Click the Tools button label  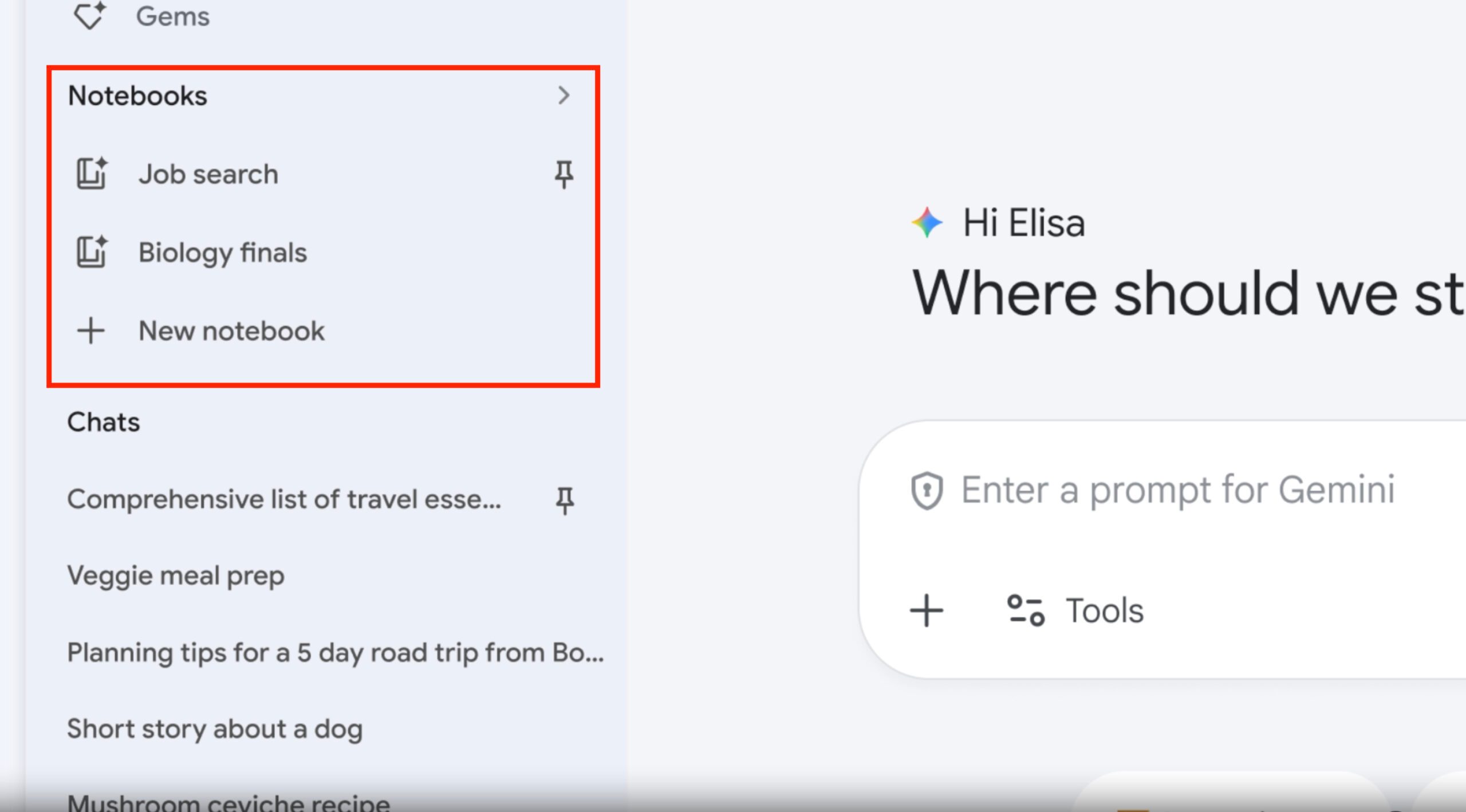[x=1104, y=610]
